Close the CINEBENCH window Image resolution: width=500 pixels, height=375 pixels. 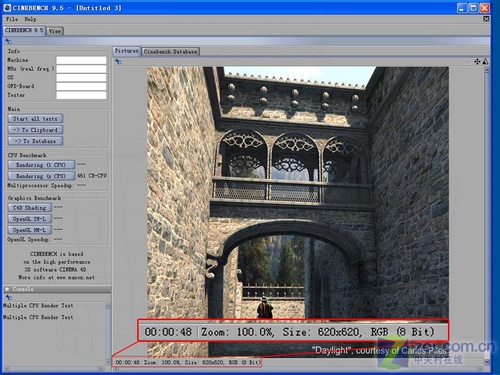click(x=485, y=8)
